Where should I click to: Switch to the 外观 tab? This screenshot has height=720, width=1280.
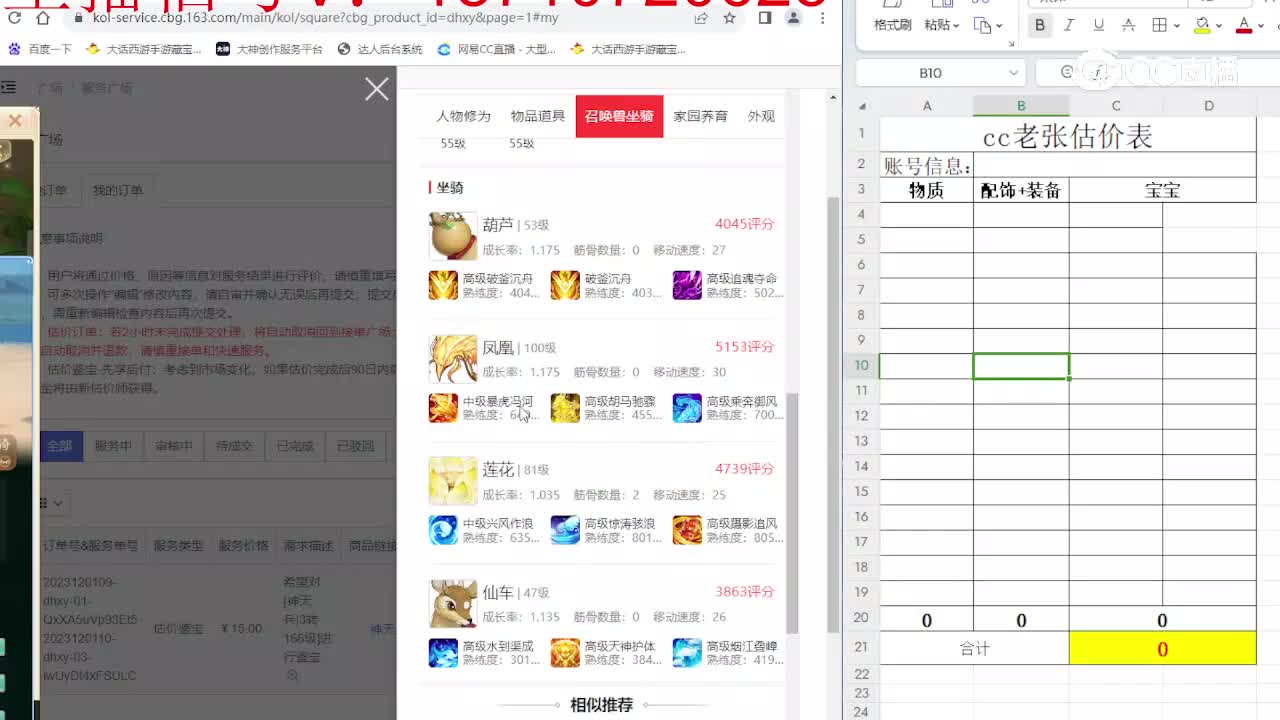[x=761, y=116]
